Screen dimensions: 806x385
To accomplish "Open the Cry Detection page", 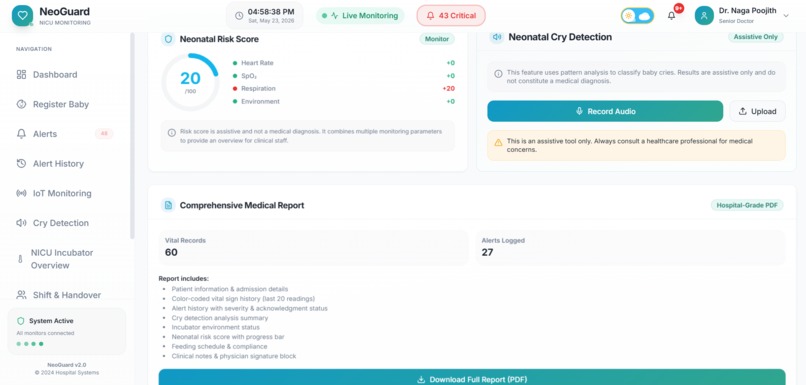I will click(67, 223).
